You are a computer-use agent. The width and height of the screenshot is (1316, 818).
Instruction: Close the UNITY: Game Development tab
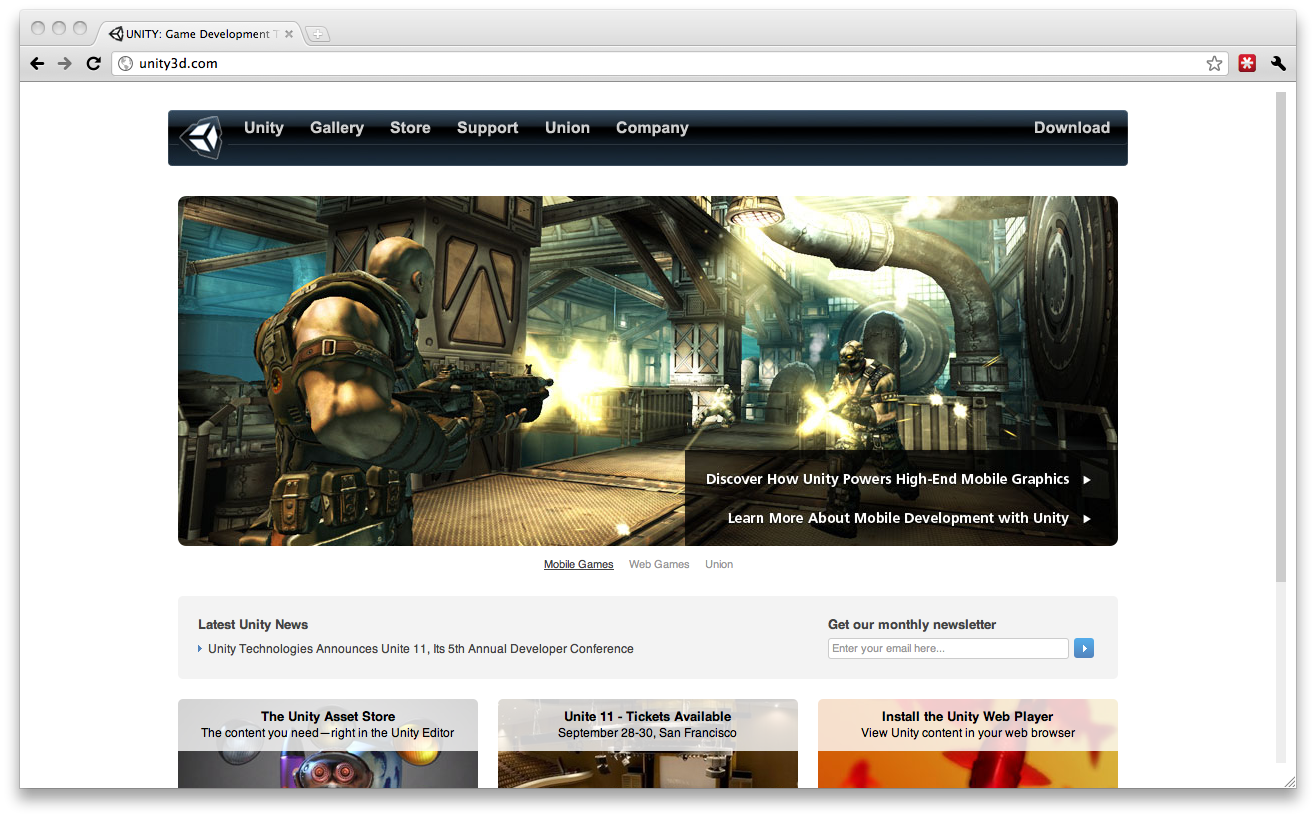point(289,34)
